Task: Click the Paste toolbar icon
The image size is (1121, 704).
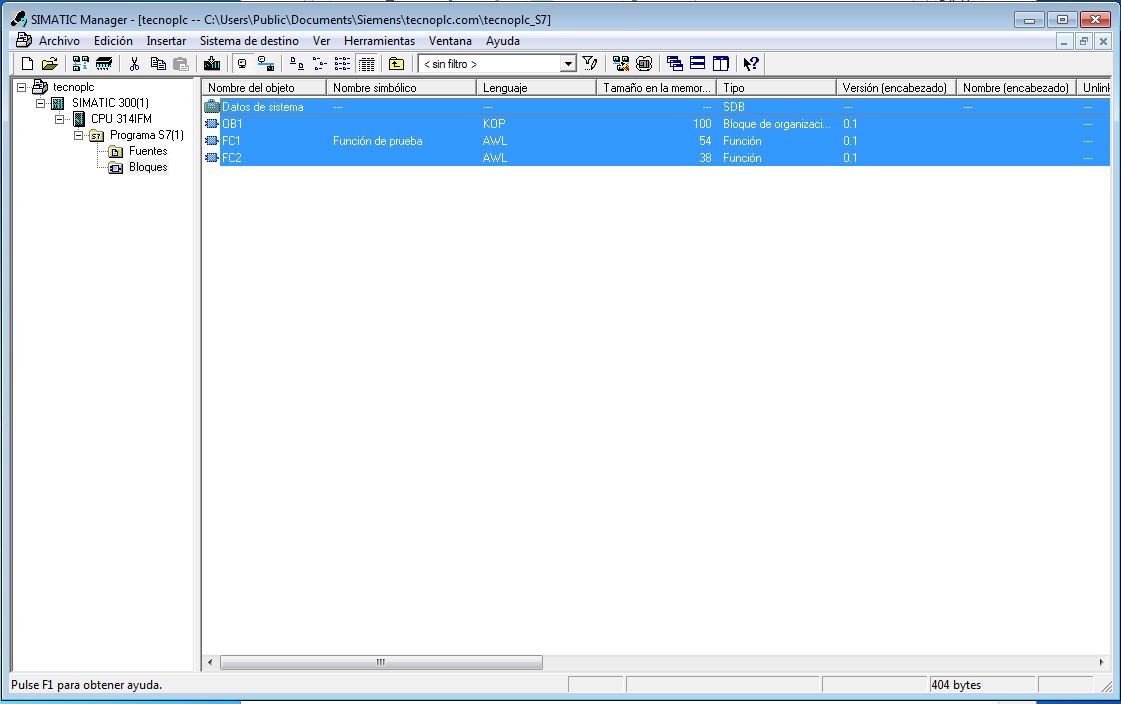Action: tap(181, 64)
